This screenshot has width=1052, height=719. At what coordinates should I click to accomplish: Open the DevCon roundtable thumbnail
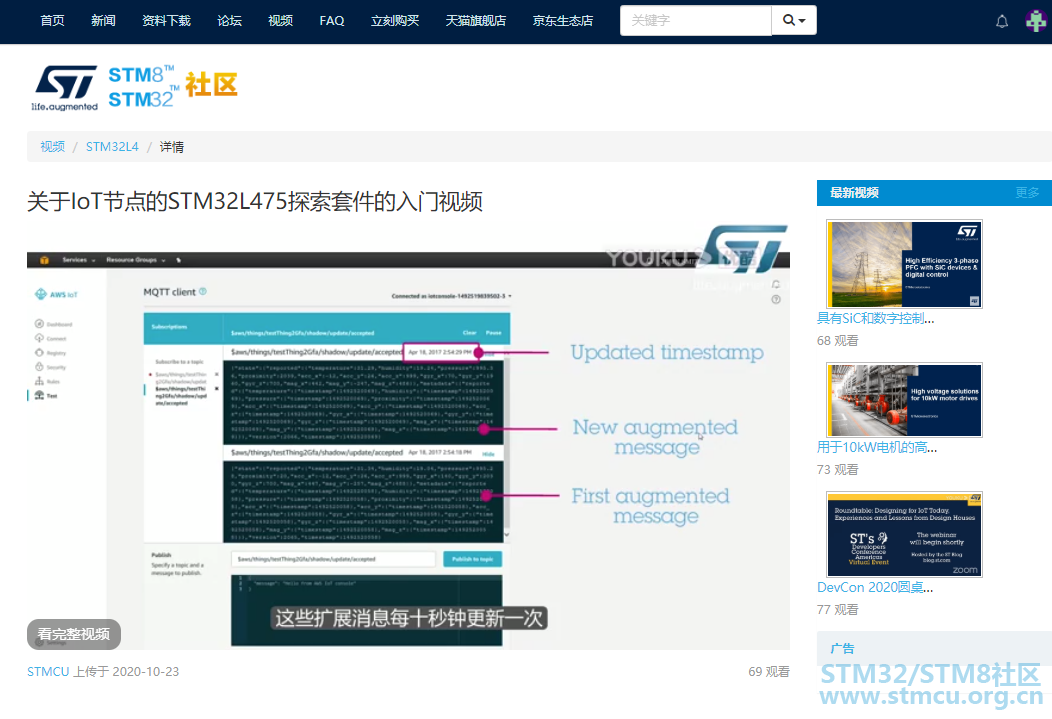(904, 535)
